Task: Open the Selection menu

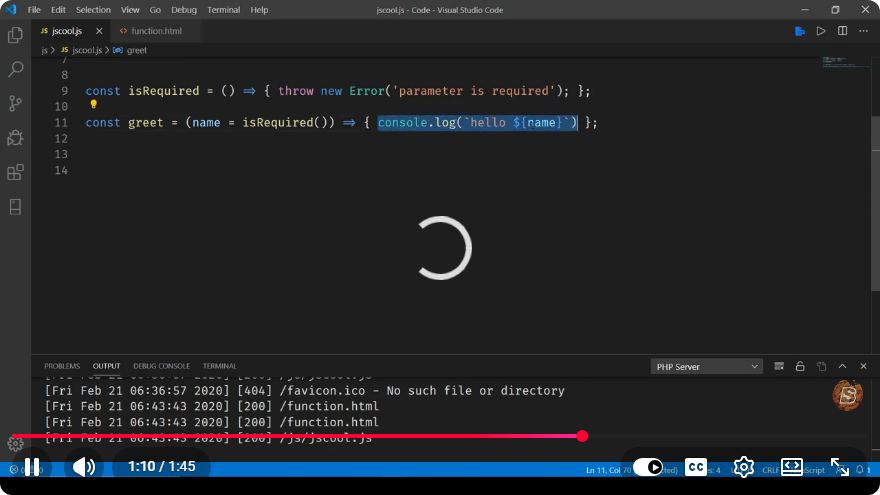Action: click(93, 10)
